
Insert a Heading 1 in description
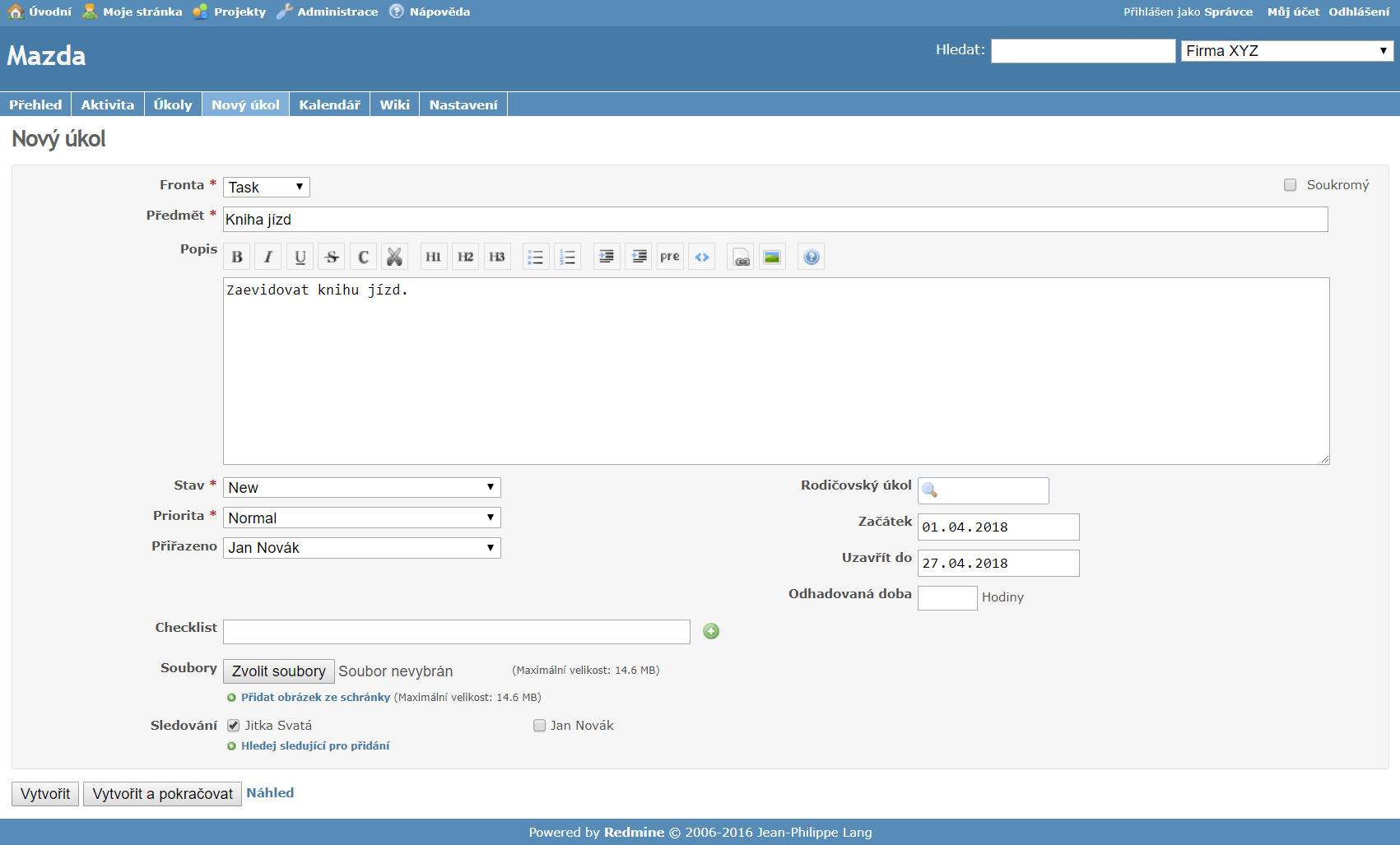[x=433, y=257]
